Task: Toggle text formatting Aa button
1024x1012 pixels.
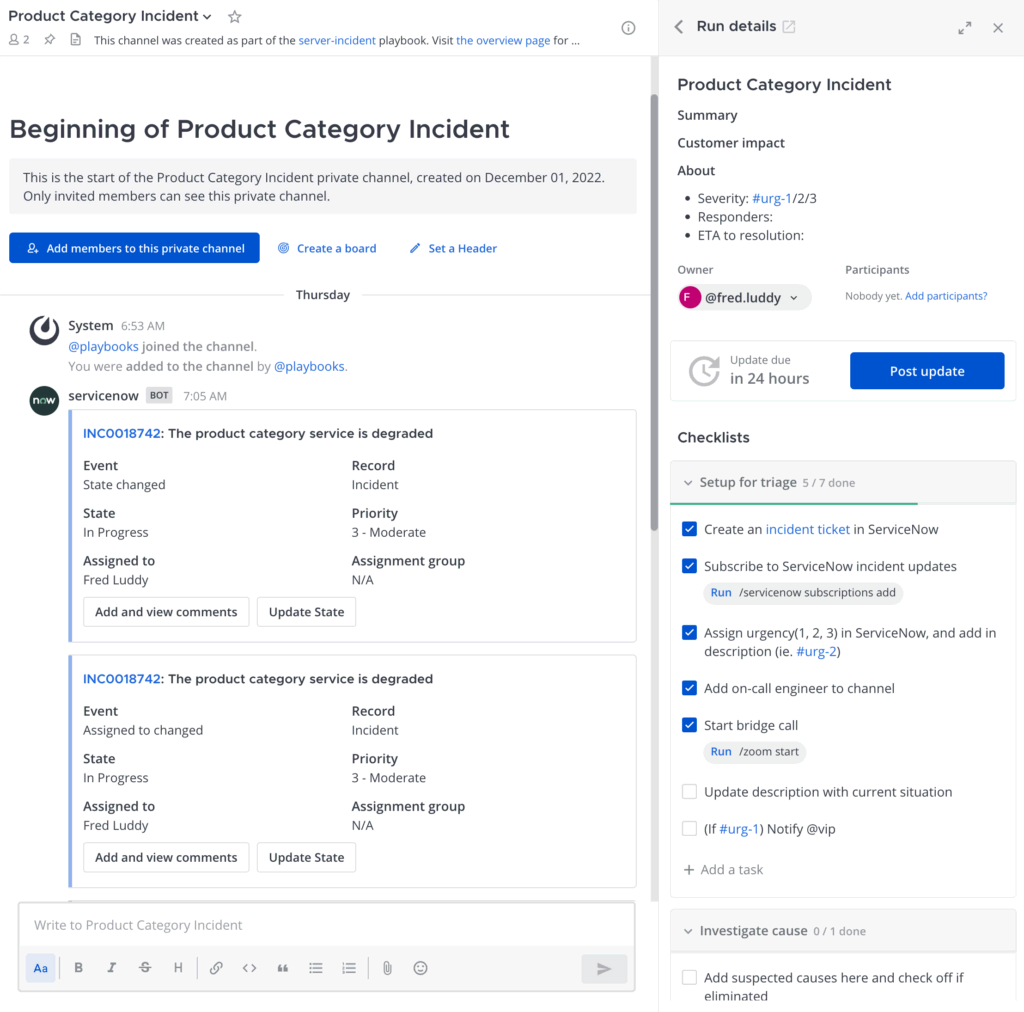Action: tap(40, 968)
